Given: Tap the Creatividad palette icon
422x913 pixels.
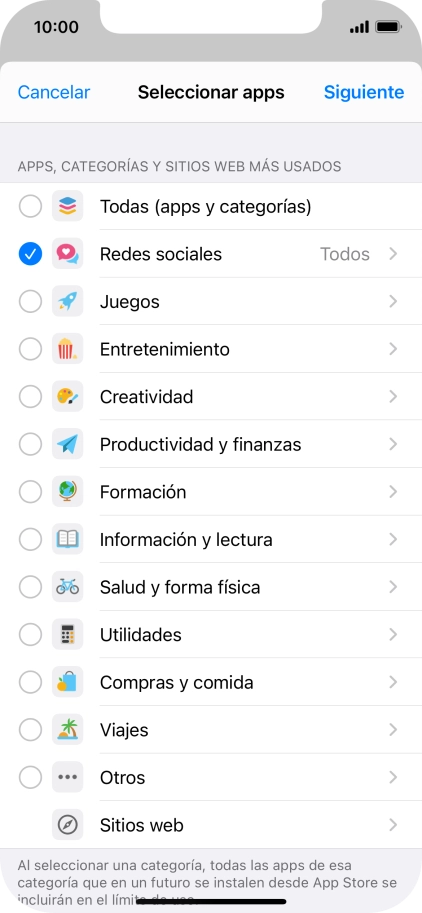Looking at the screenshot, I should click(68, 397).
